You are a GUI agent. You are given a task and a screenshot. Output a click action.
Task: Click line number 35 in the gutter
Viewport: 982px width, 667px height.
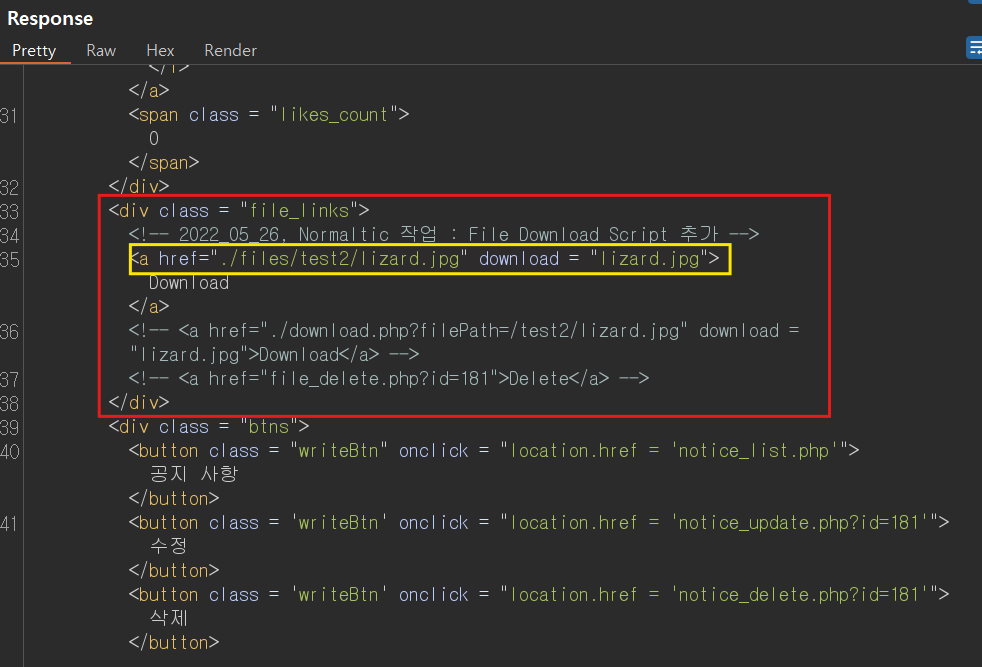pos(10,260)
